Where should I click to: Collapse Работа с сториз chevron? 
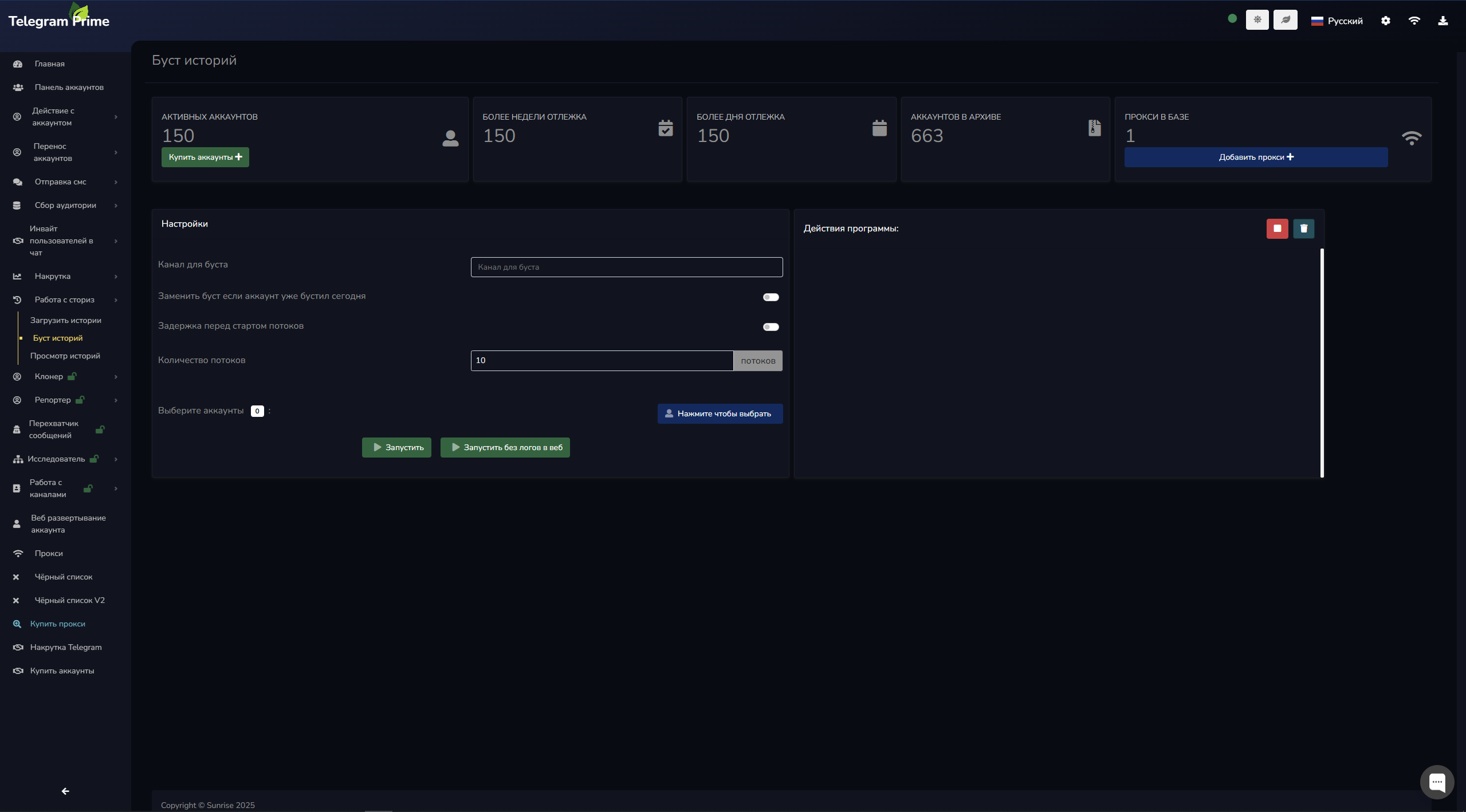pos(116,300)
